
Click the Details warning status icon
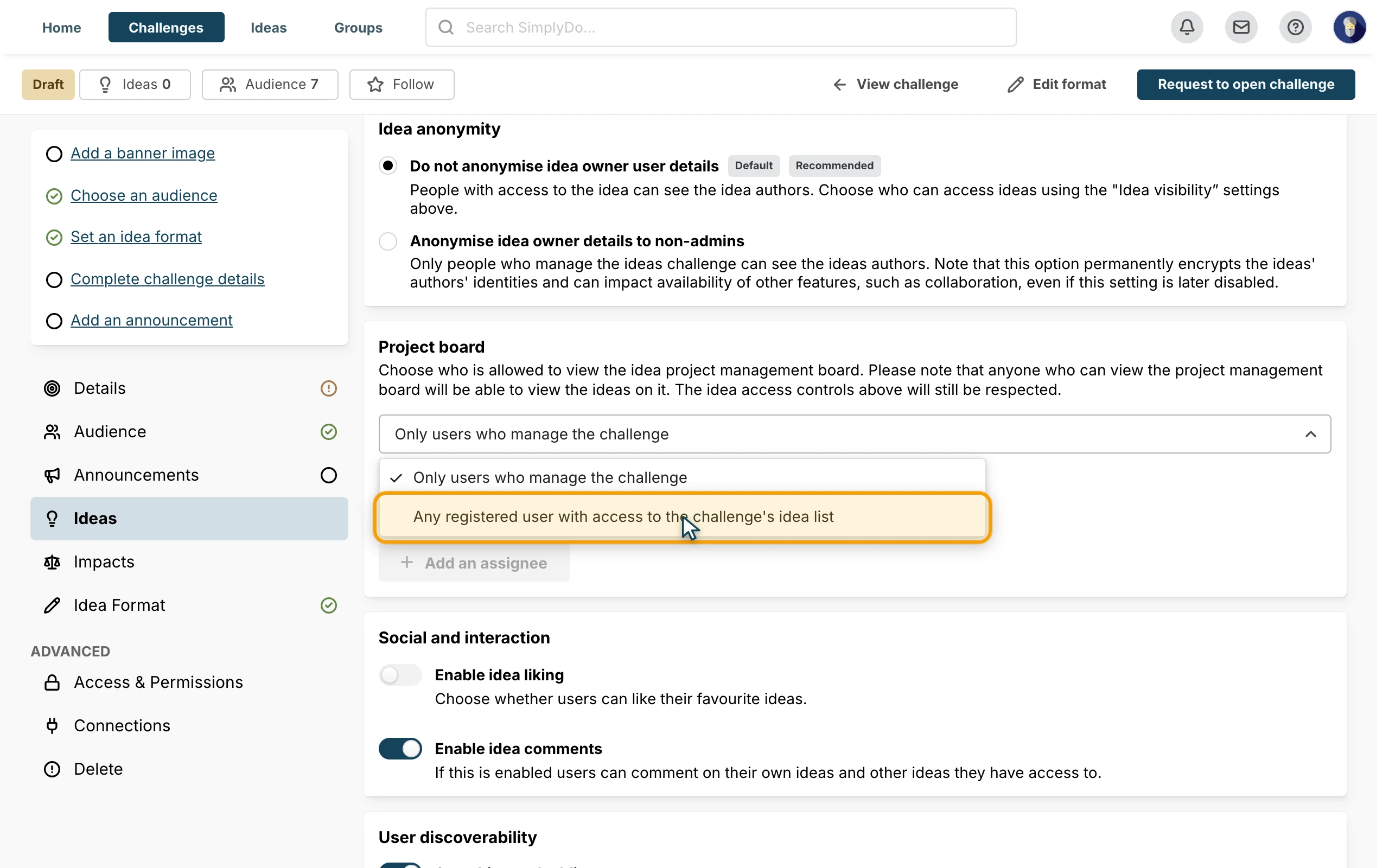pos(328,388)
